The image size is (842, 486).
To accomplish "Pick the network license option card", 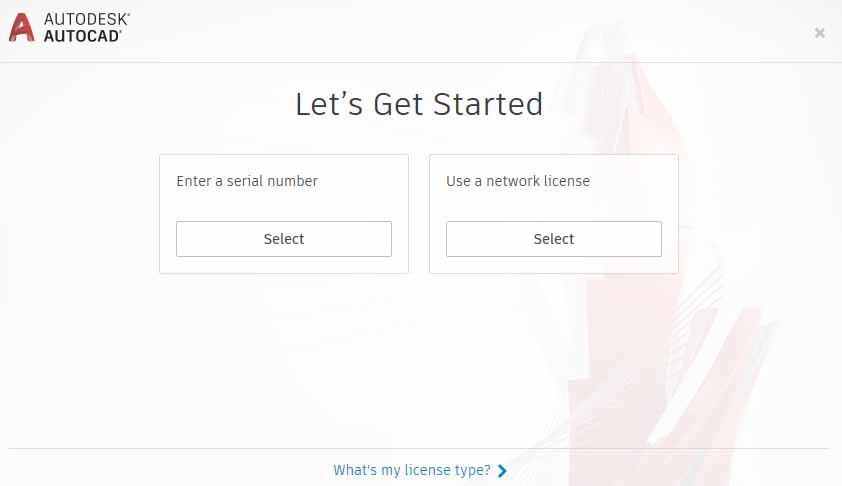I will click(554, 214).
